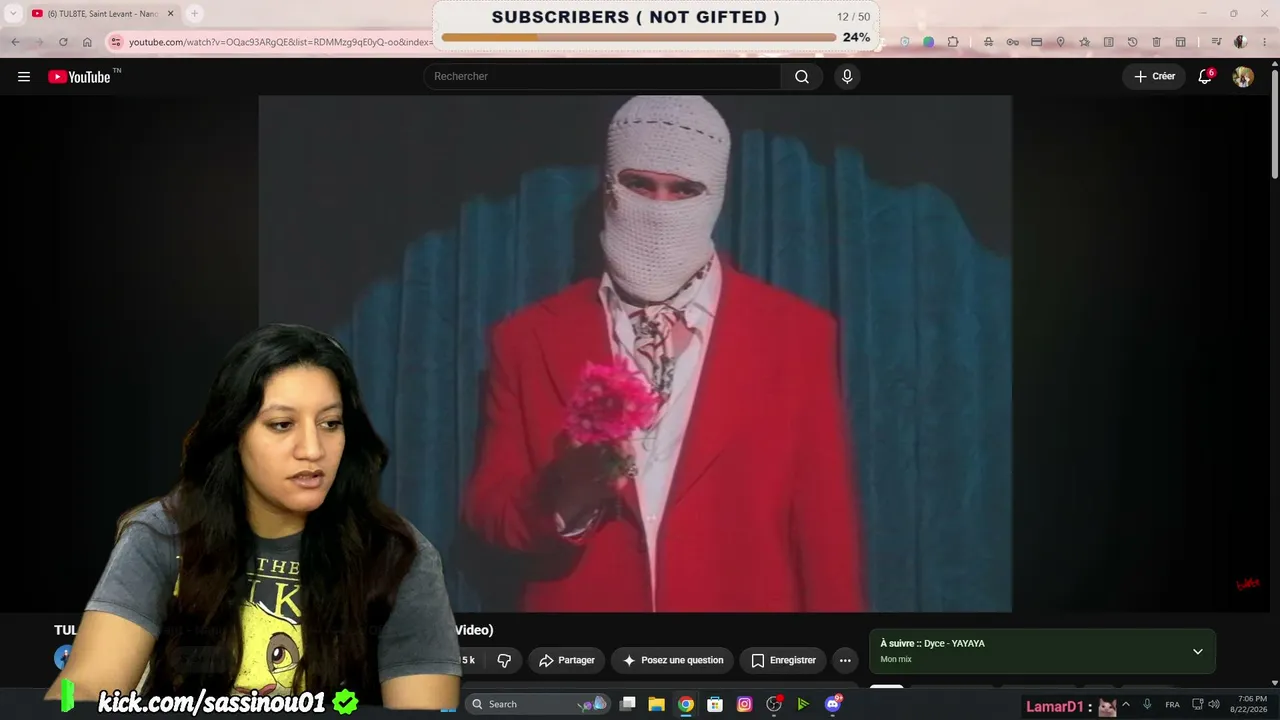Open File Explorer from the taskbar

click(x=656, y=704)
